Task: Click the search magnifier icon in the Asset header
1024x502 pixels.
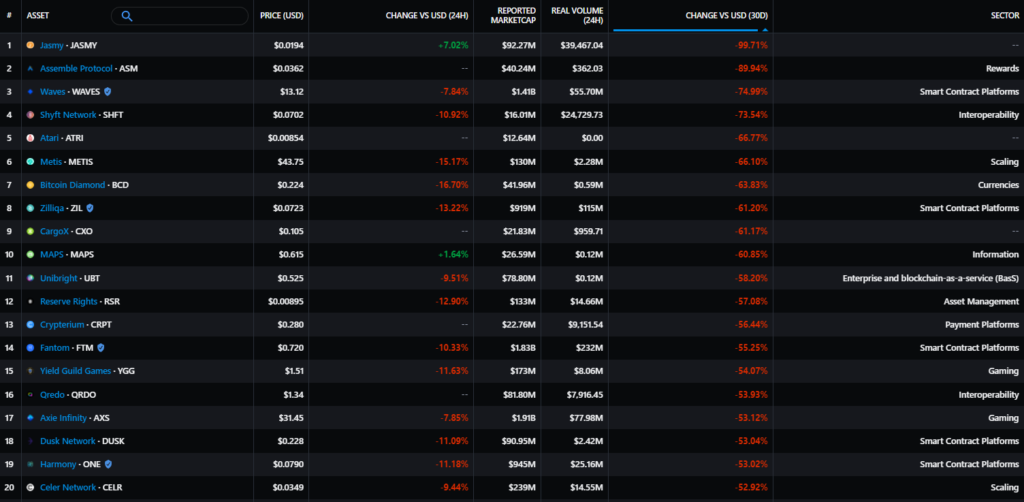Action: point(127,16)
